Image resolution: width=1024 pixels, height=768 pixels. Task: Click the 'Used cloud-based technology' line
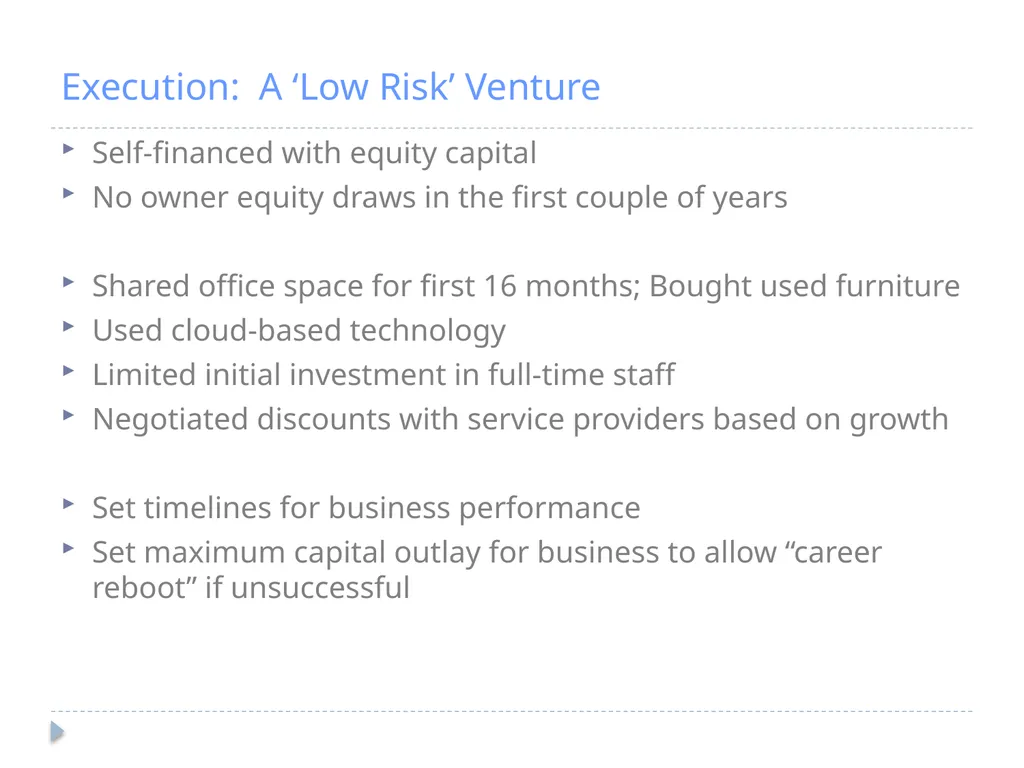pos(298,331)
